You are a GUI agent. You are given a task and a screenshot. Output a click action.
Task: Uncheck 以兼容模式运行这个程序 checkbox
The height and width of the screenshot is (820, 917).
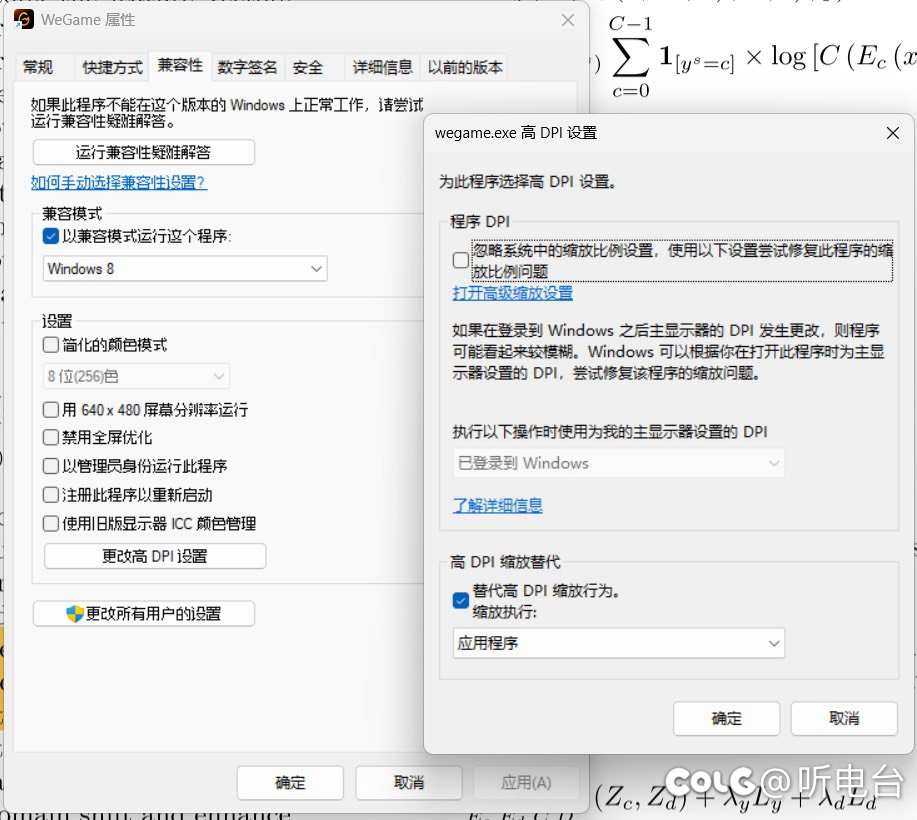(x=51, y=236)
